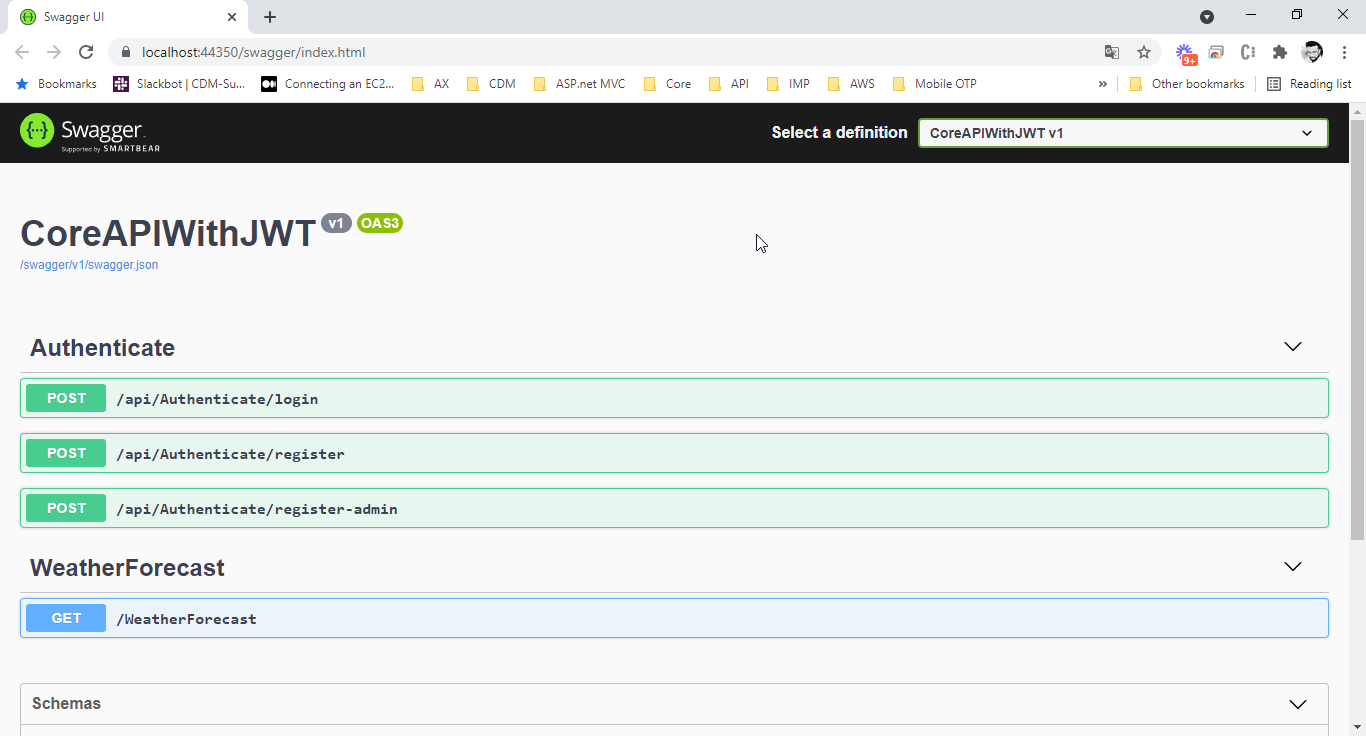Open a new browser tab

(x=270, y=17)
